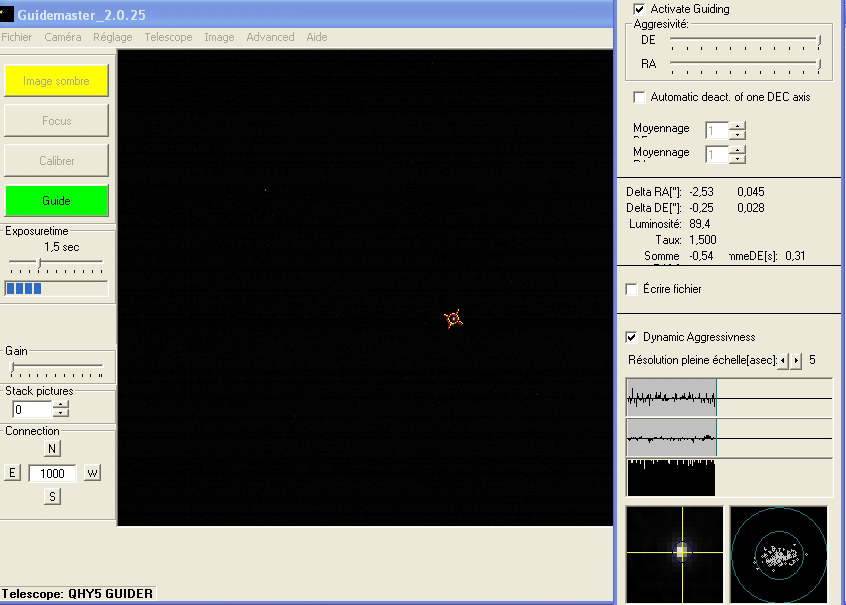Decrease Stack pictures with down arrow

[61, 414]
